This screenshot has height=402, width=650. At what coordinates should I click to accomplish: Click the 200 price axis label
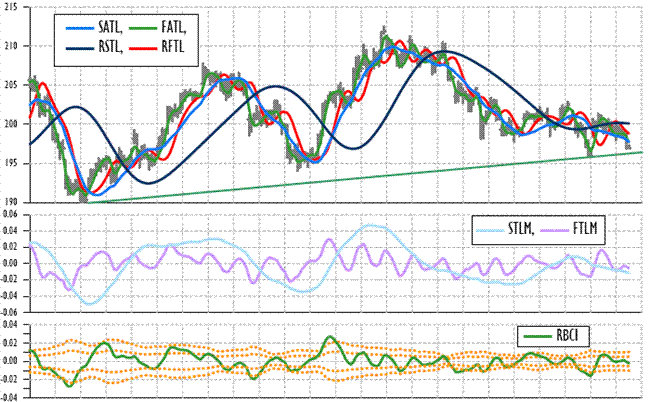[11, 124]
